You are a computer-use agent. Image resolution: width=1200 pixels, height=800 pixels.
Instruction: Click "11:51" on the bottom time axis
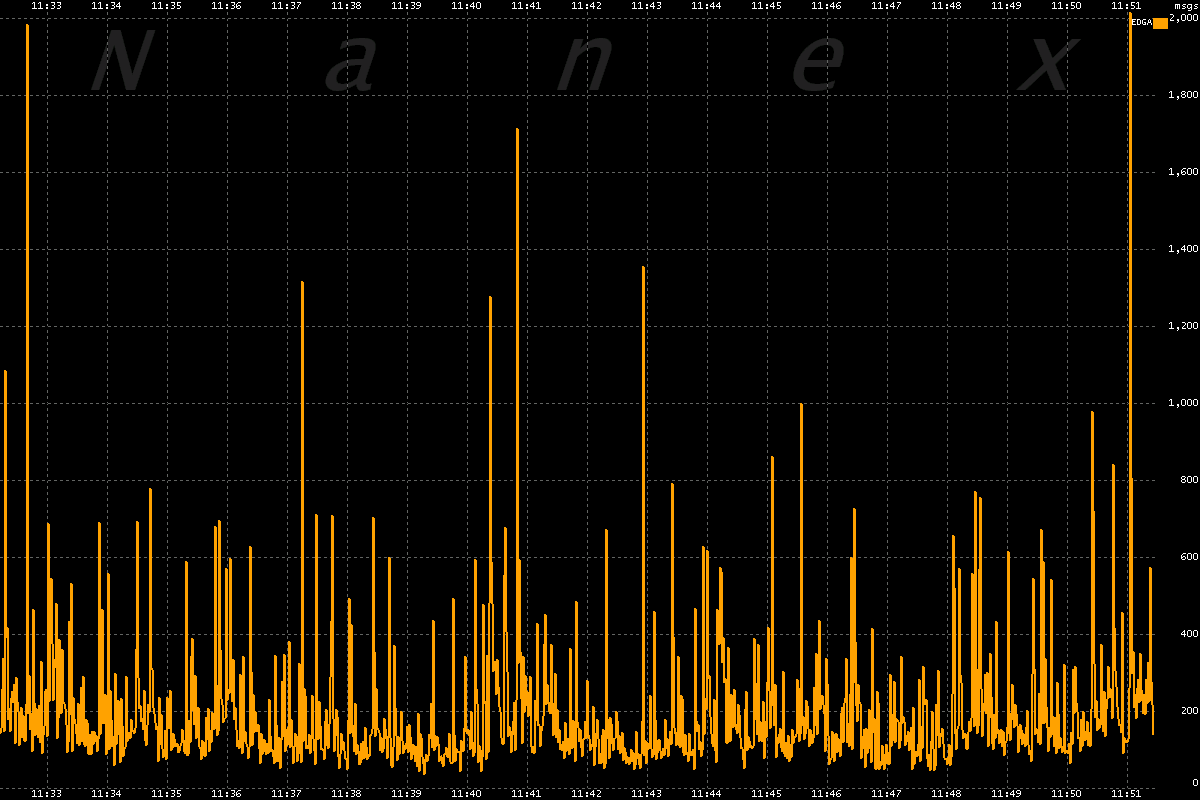1127,793
